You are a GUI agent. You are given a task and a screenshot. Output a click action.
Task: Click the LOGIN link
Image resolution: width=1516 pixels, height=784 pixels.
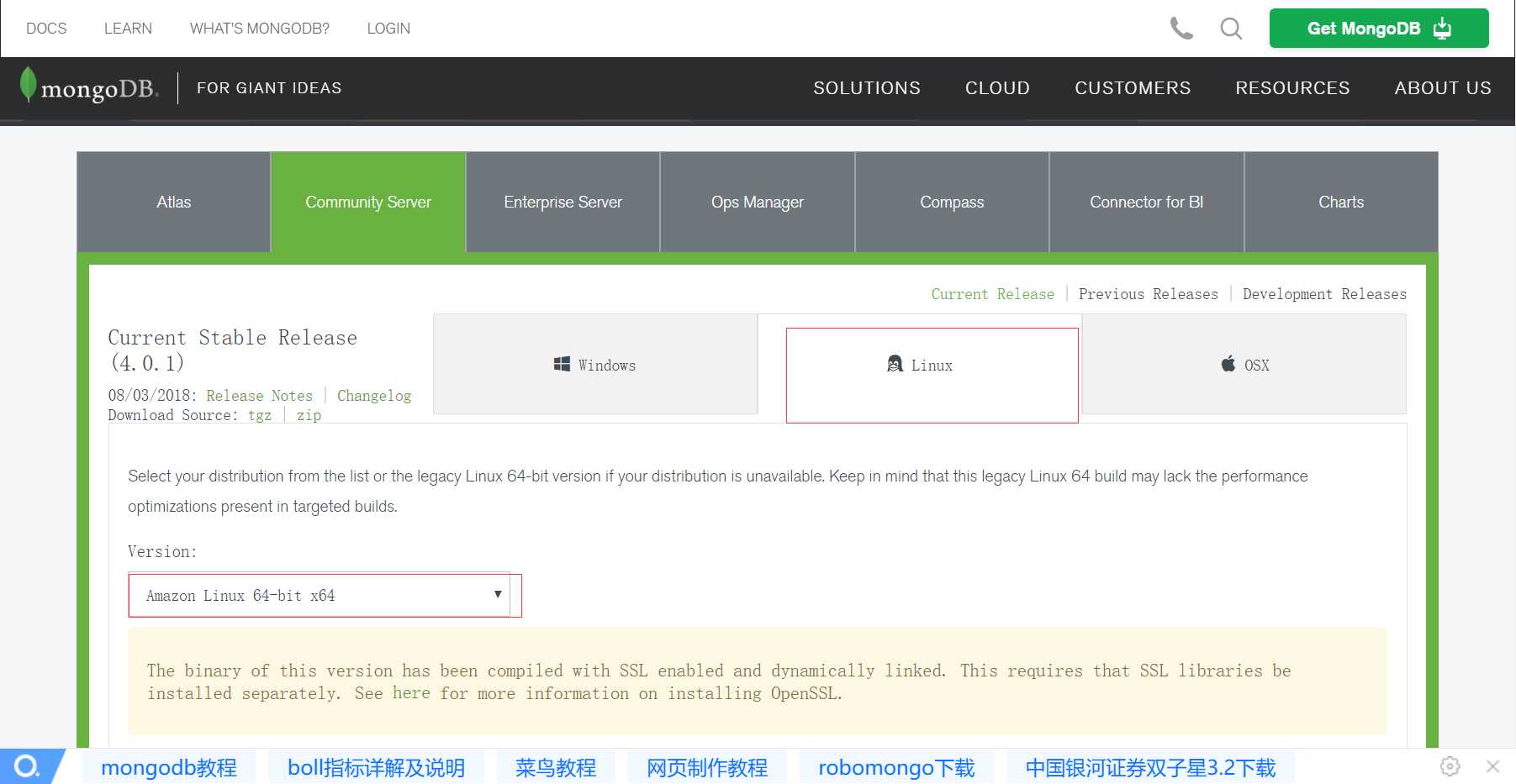click(x=388, y=29)
